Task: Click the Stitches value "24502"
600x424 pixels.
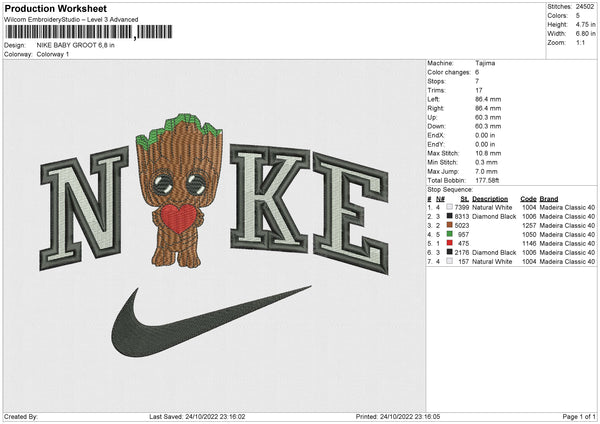Action: tap(585, 7)
